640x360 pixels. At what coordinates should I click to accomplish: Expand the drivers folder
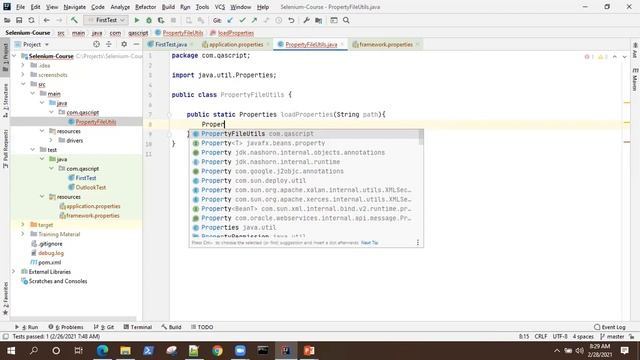coord(51,140)
